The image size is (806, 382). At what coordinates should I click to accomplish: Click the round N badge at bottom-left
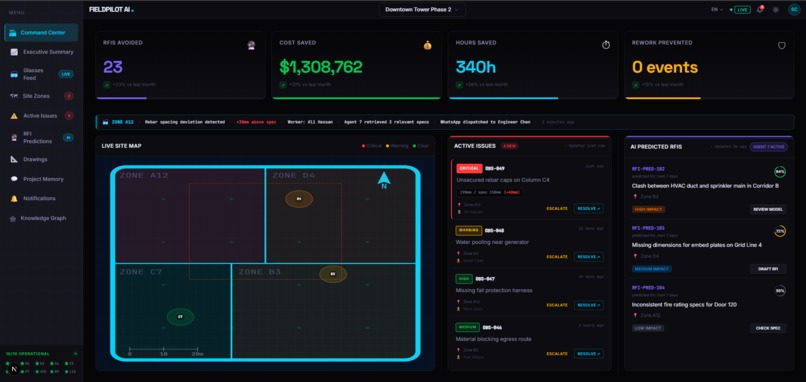pyautogui.click(x=14, y=369)
